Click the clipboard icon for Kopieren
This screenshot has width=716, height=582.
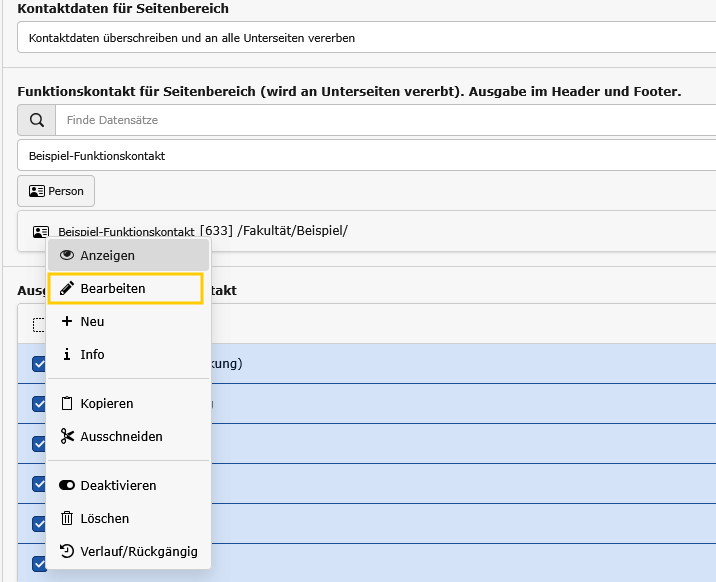point(67,404)
